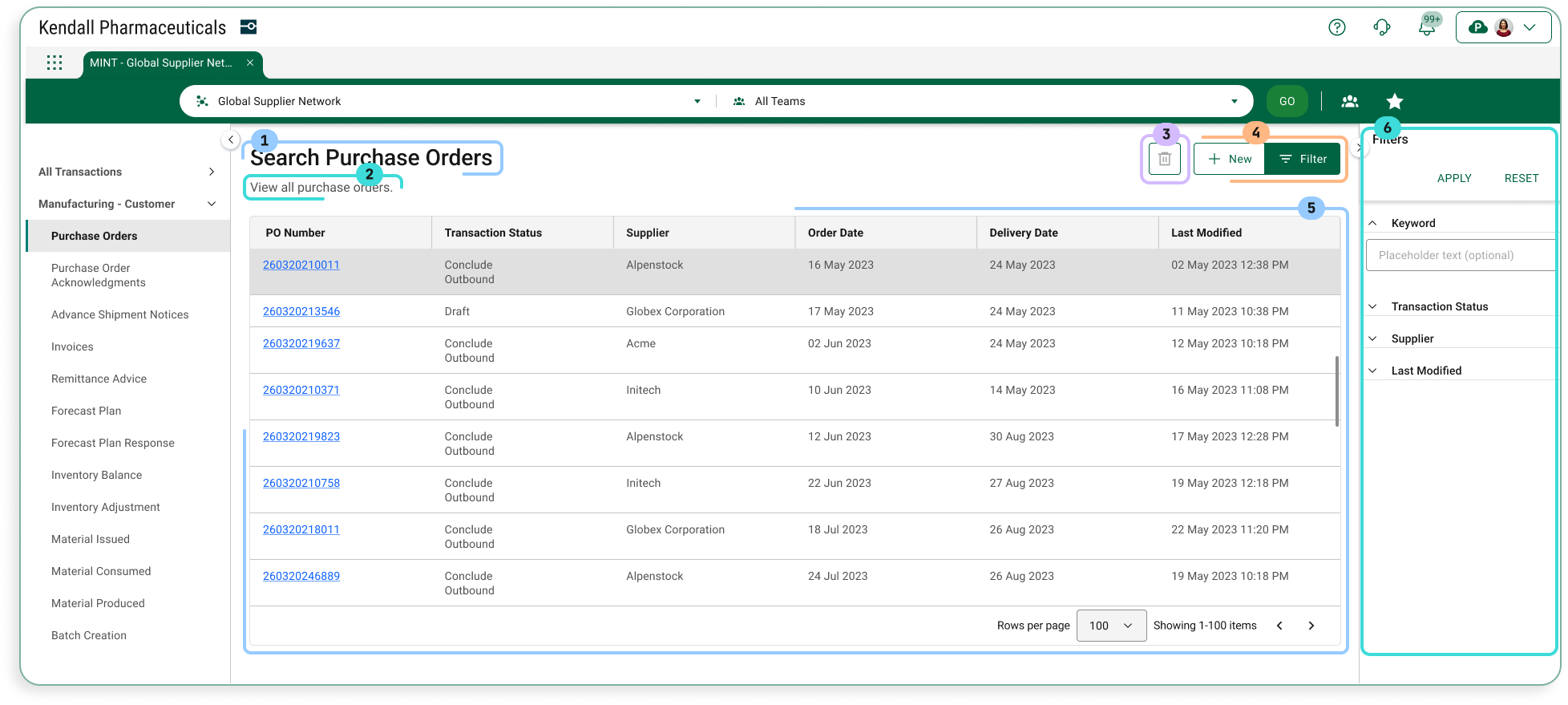Collapse Manufacturing - Customer section
Viewport: 1568px width, 705px height.
[127, 204]
